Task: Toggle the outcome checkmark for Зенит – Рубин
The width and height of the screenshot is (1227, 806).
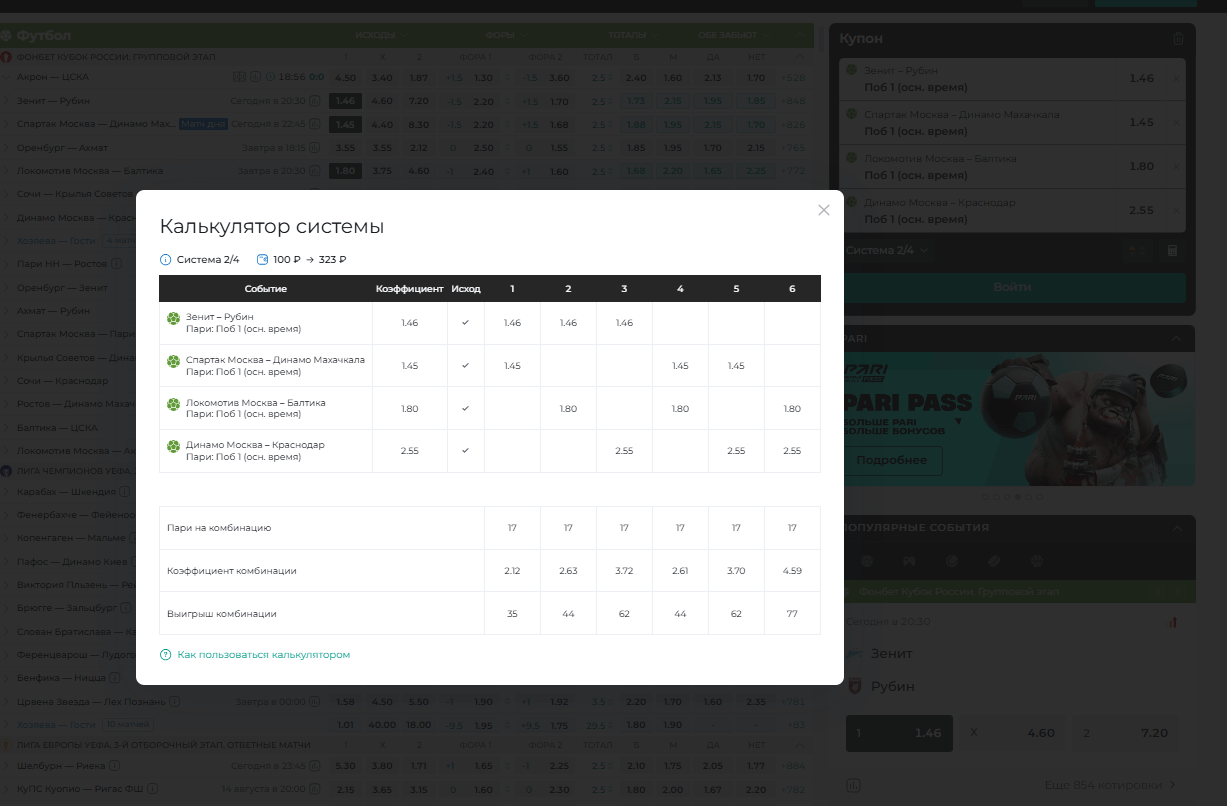Action: click(465, 323)
